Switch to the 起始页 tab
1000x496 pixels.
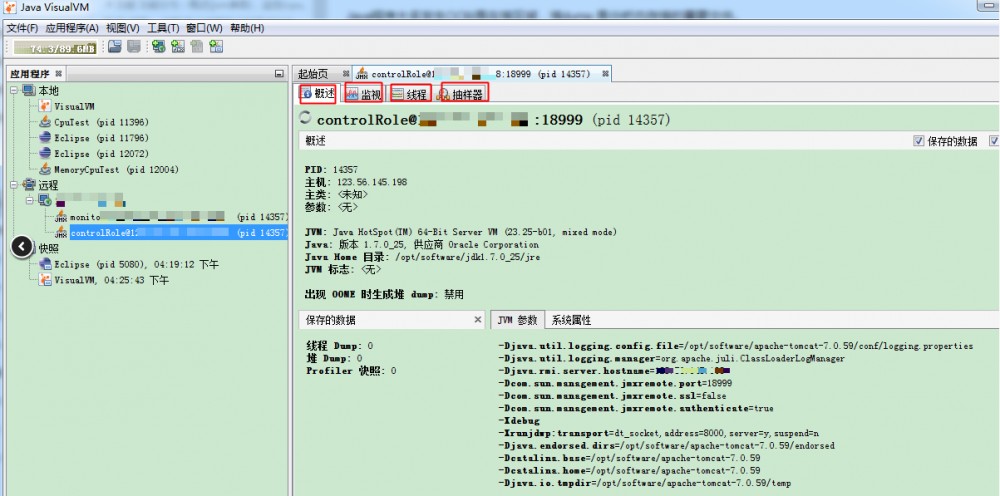(313, 74)
